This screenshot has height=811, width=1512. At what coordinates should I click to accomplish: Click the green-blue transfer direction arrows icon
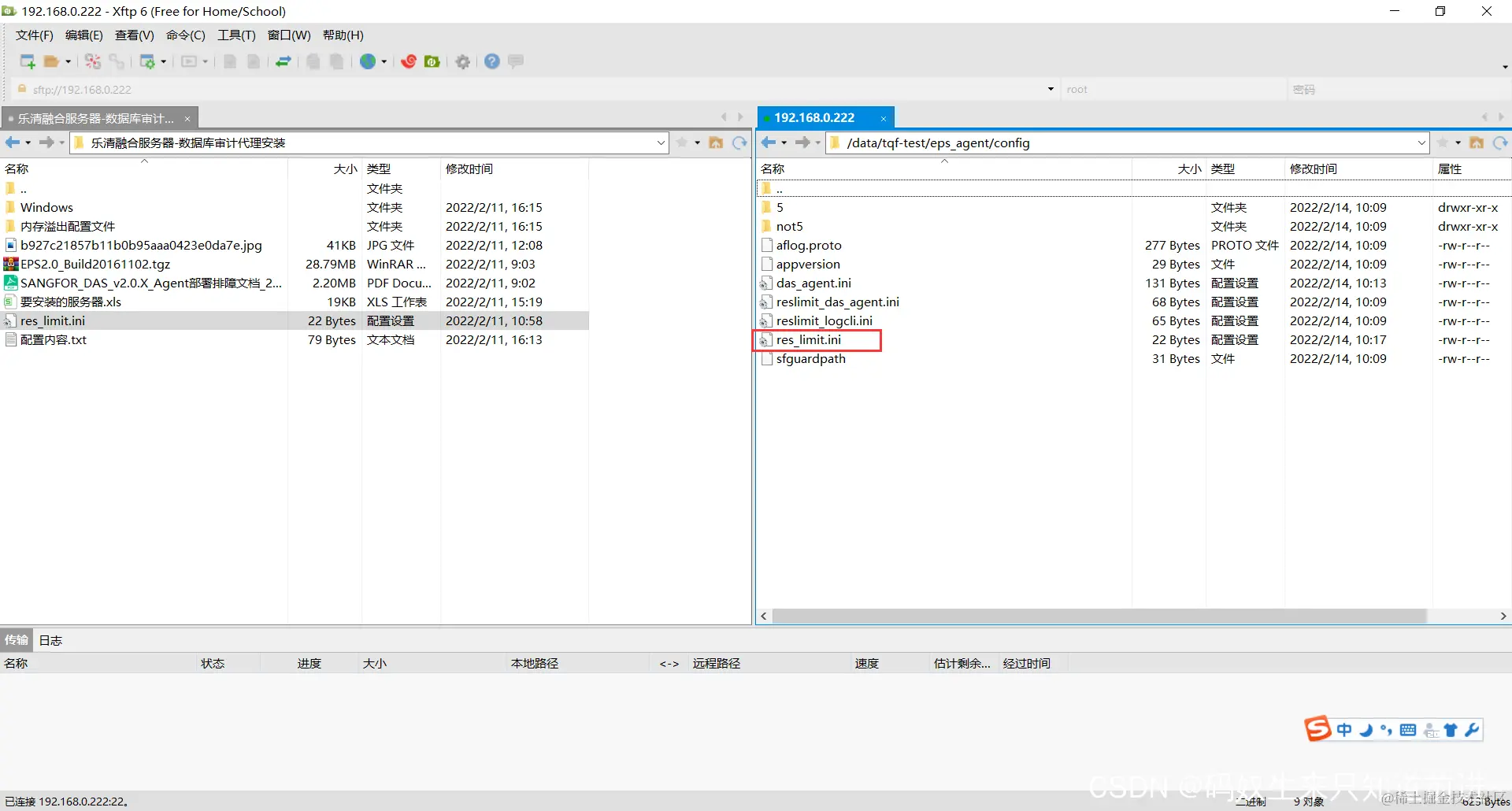click(283, 61)
